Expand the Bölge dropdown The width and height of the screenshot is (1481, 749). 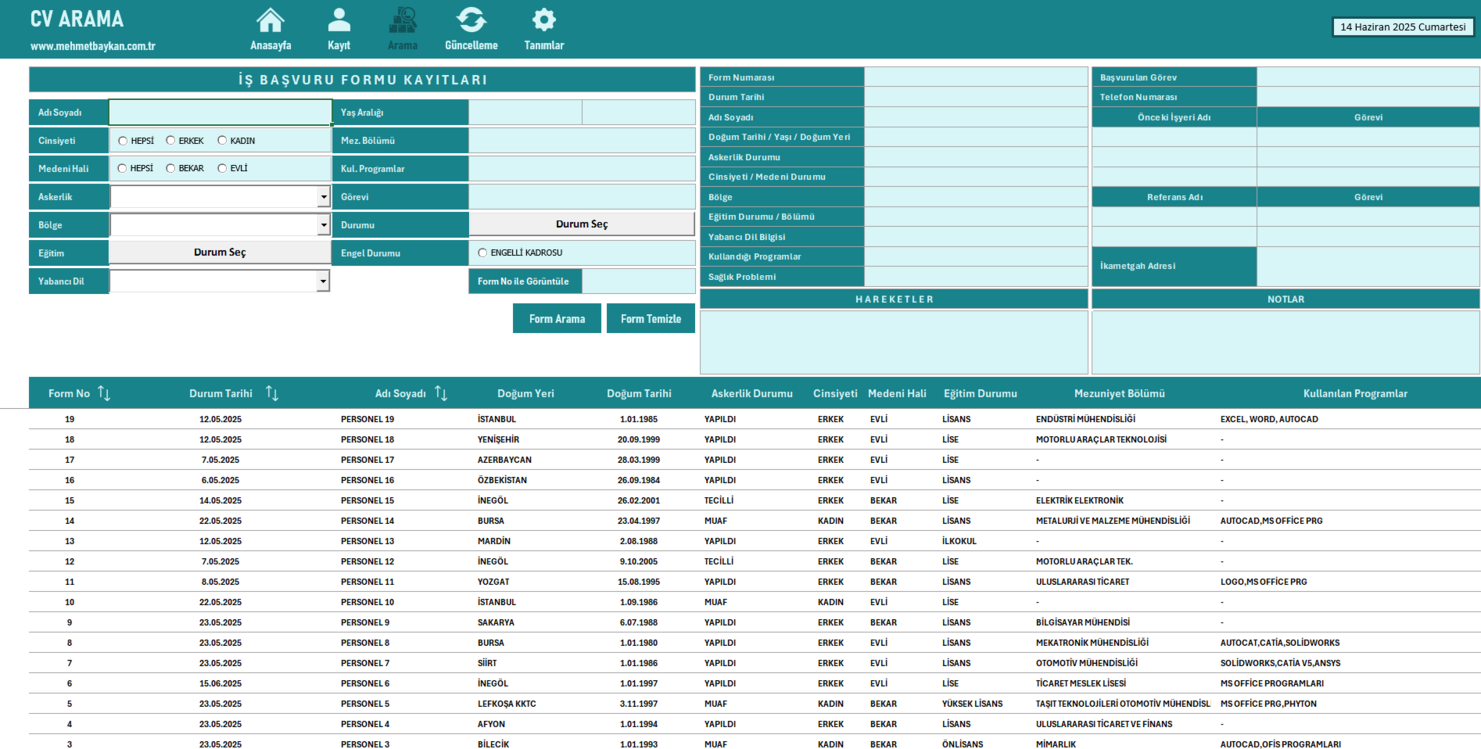point(323,225)
